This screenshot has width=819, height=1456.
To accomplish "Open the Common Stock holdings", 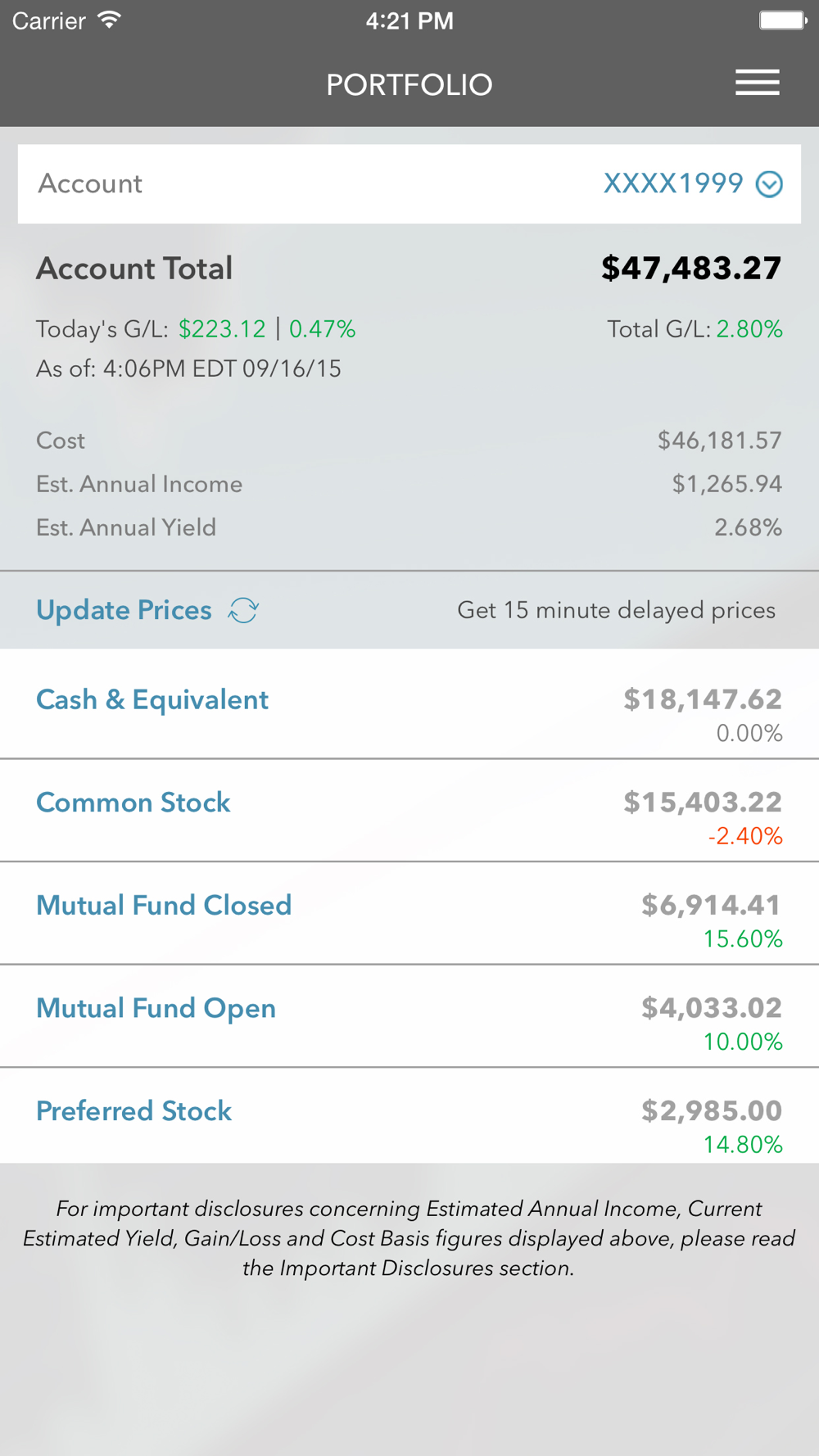I will 133,803.
